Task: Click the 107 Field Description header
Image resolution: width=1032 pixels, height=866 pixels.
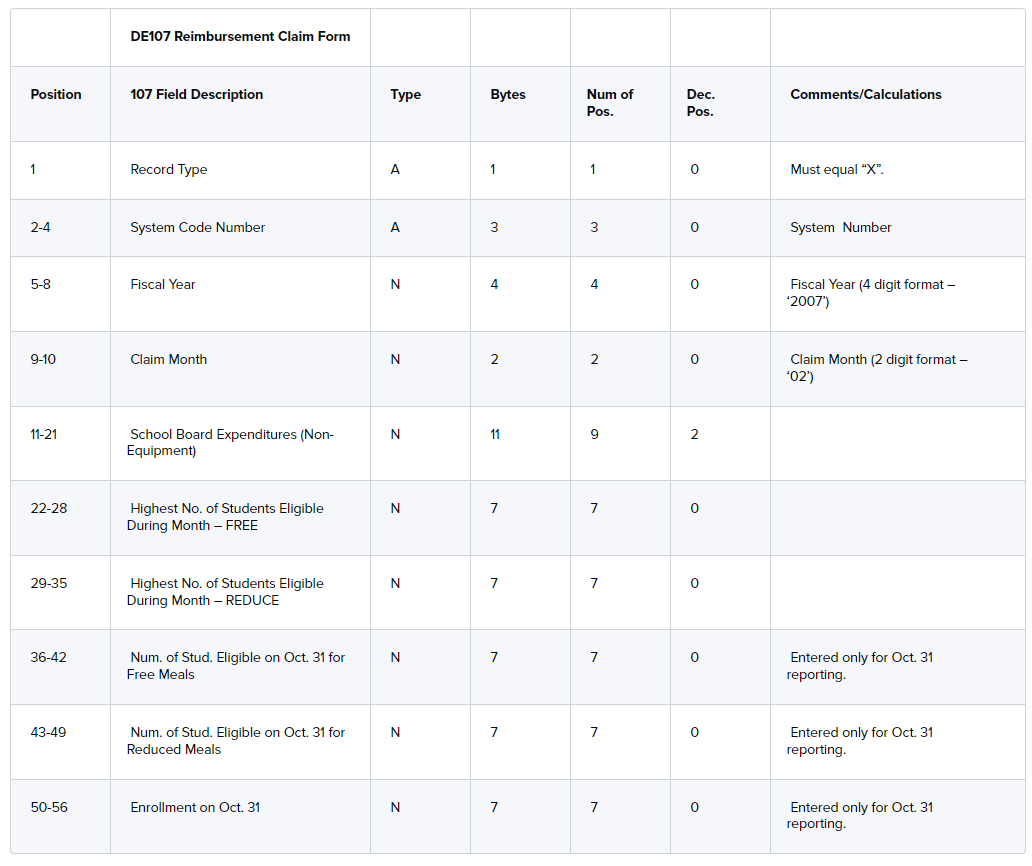Action: (197, 95)
